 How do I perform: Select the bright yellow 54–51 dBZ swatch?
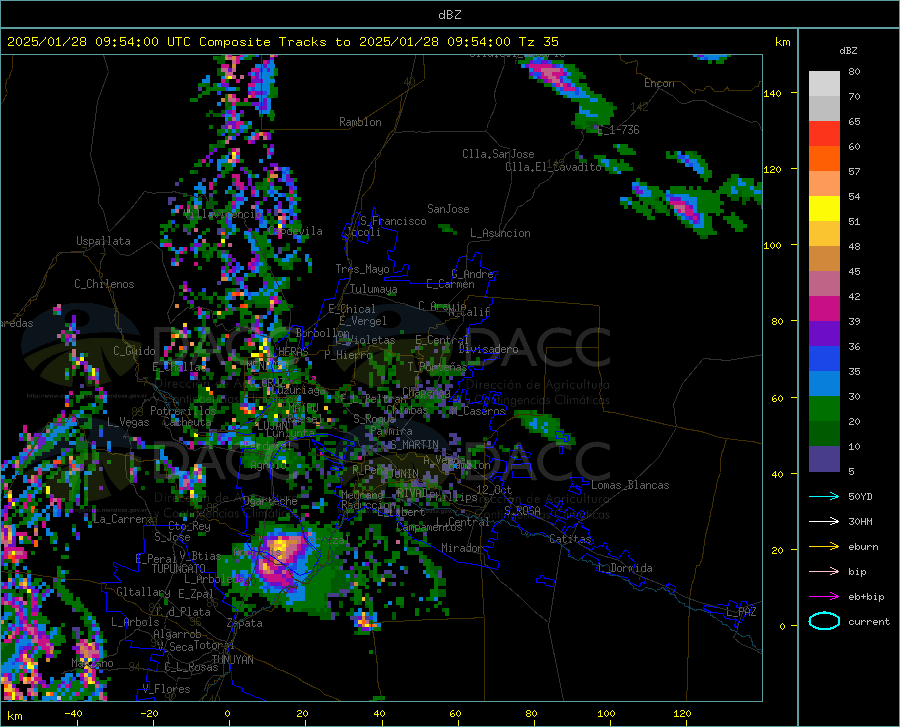click(824, 209)
